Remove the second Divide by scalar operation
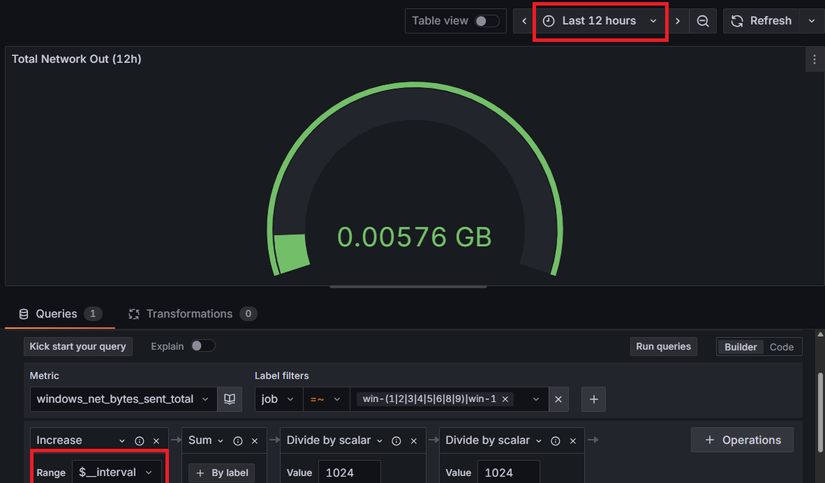The height and width of the screenshot is (483, 825). coord(572,441)
